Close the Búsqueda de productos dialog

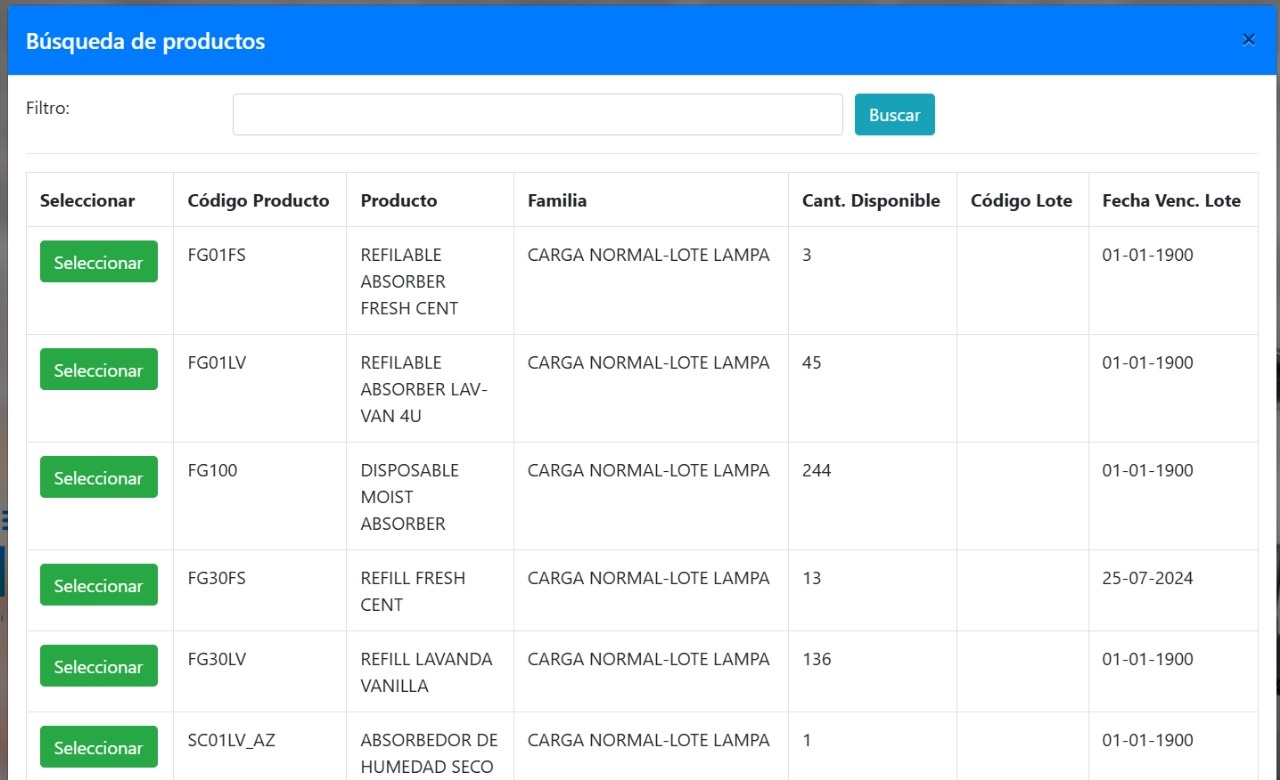(x=1248, y=40)
